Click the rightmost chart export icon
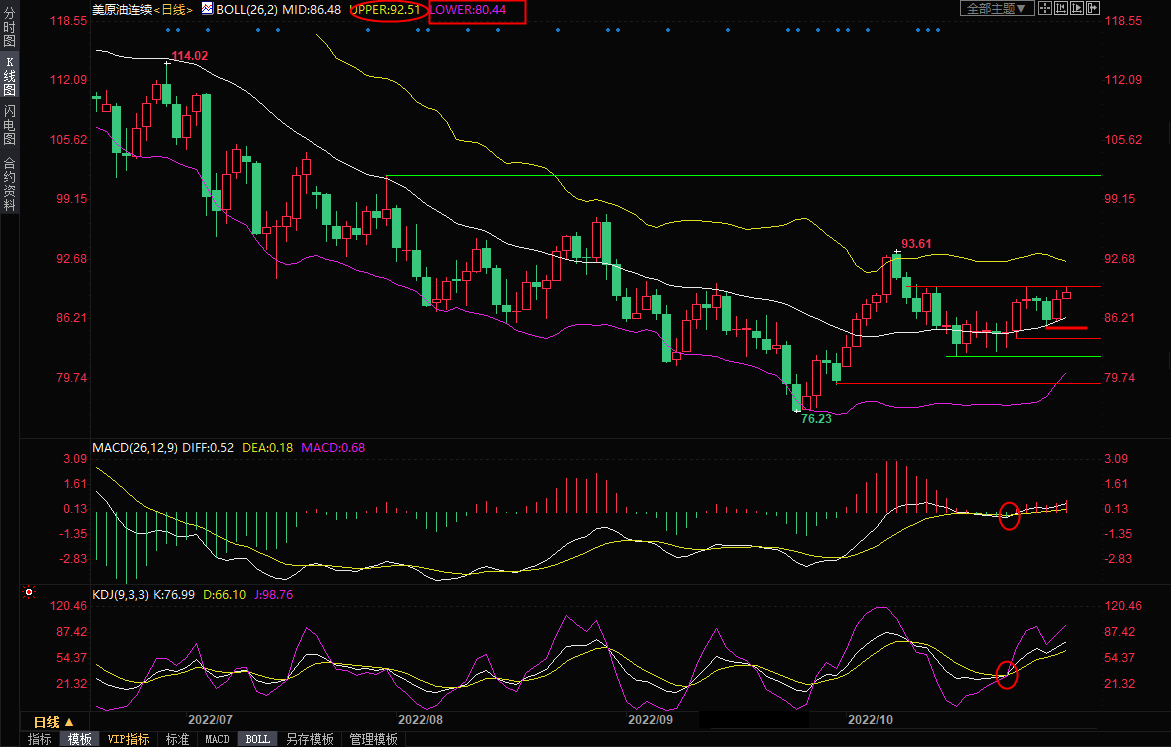Viewport: 1171px width, 747px height. point(1093,8)
